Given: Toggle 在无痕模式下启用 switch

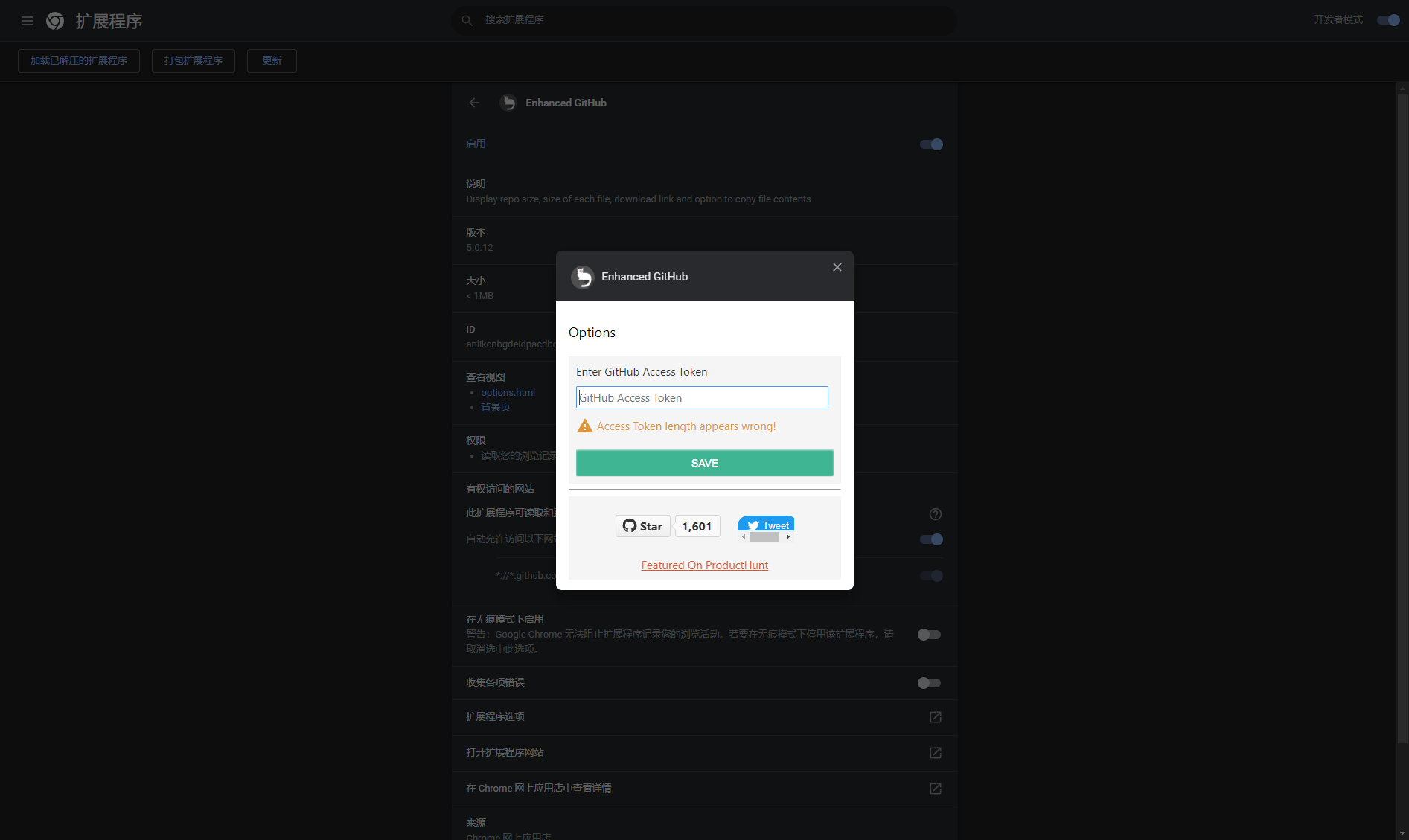Looking at the screenshot, I should pos(929,635).
